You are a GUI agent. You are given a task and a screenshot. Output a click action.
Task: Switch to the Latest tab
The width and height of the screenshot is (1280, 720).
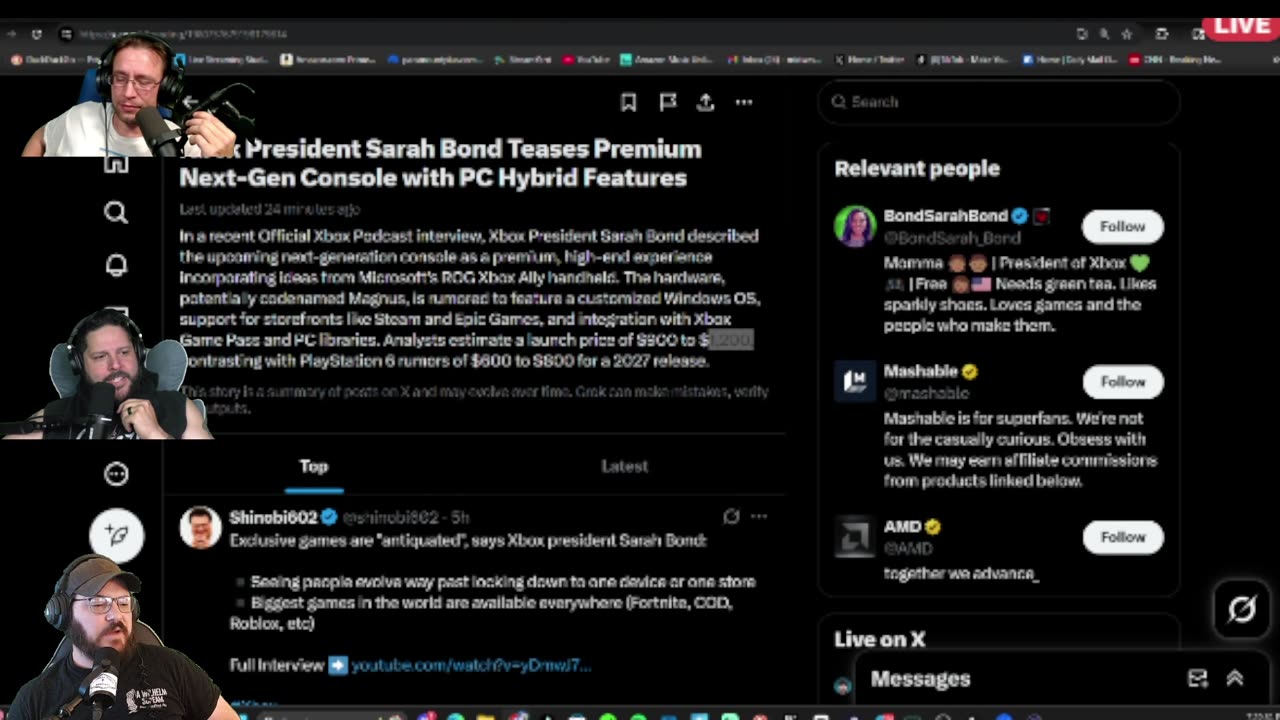pos(624,466)
